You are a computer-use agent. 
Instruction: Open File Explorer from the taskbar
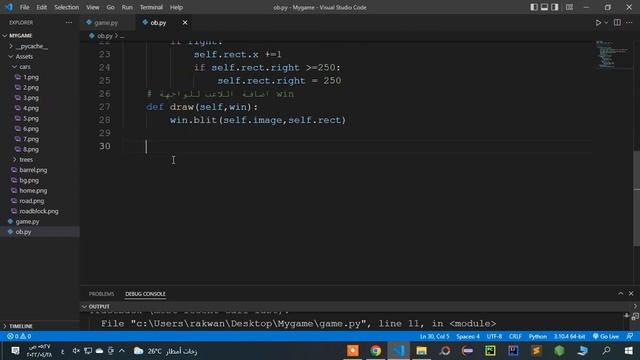421,351
